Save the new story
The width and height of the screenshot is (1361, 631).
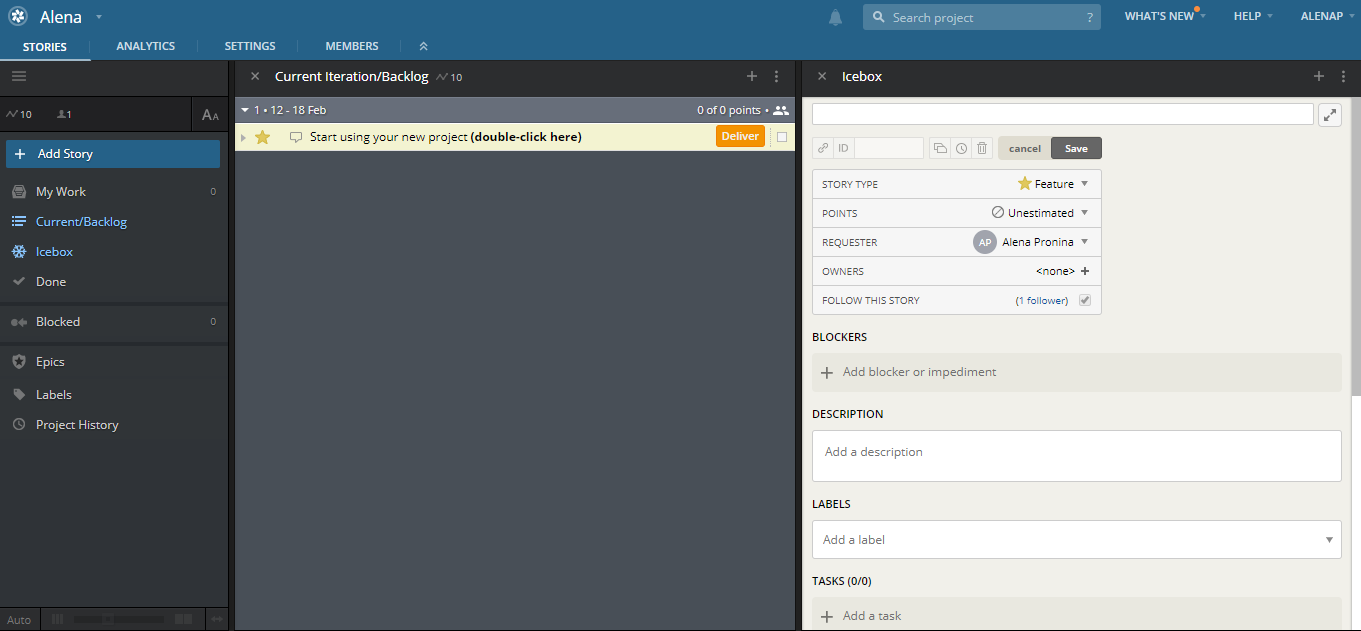(1076, 148)
